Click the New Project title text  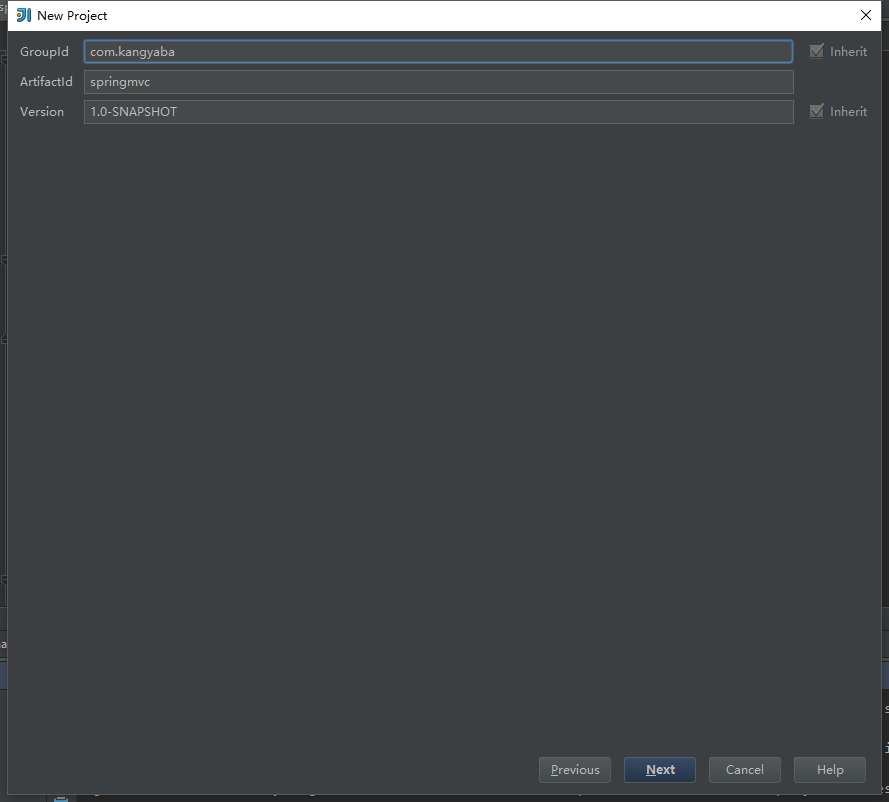point(72,16)
